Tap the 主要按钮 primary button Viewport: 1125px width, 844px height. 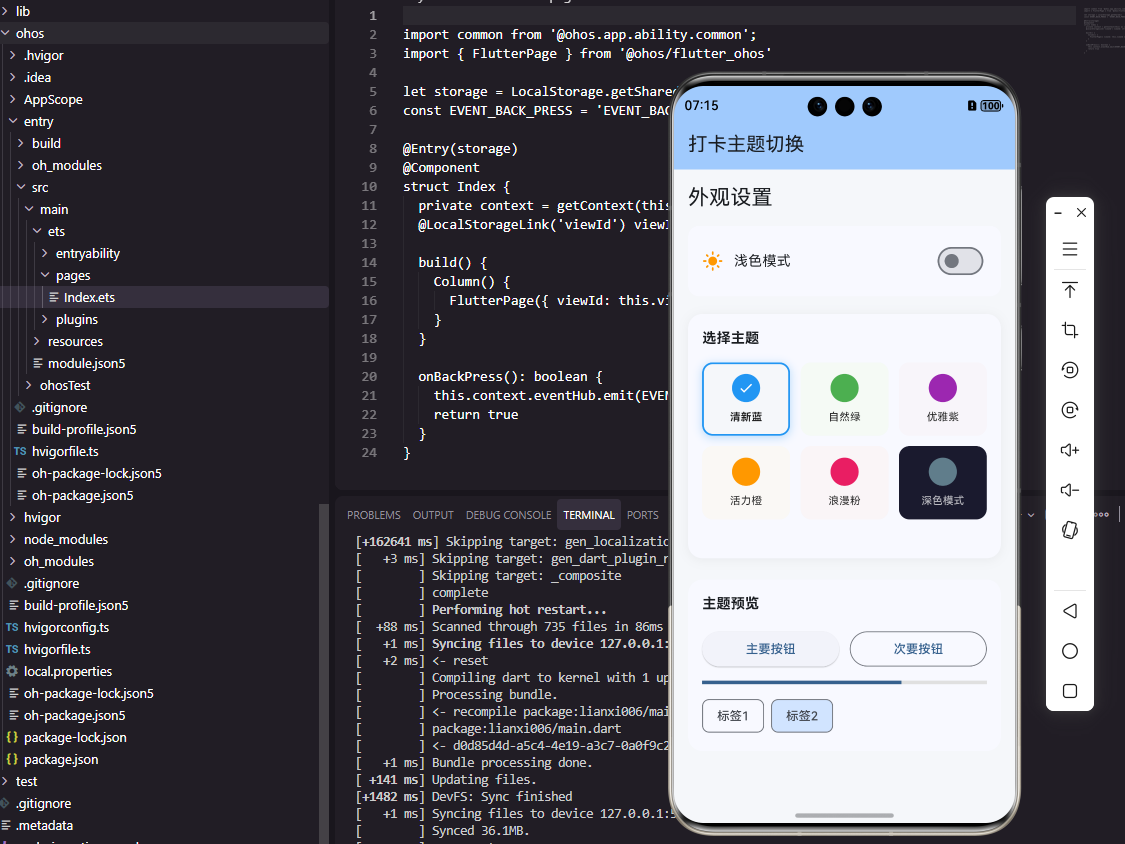pos(771,649)
